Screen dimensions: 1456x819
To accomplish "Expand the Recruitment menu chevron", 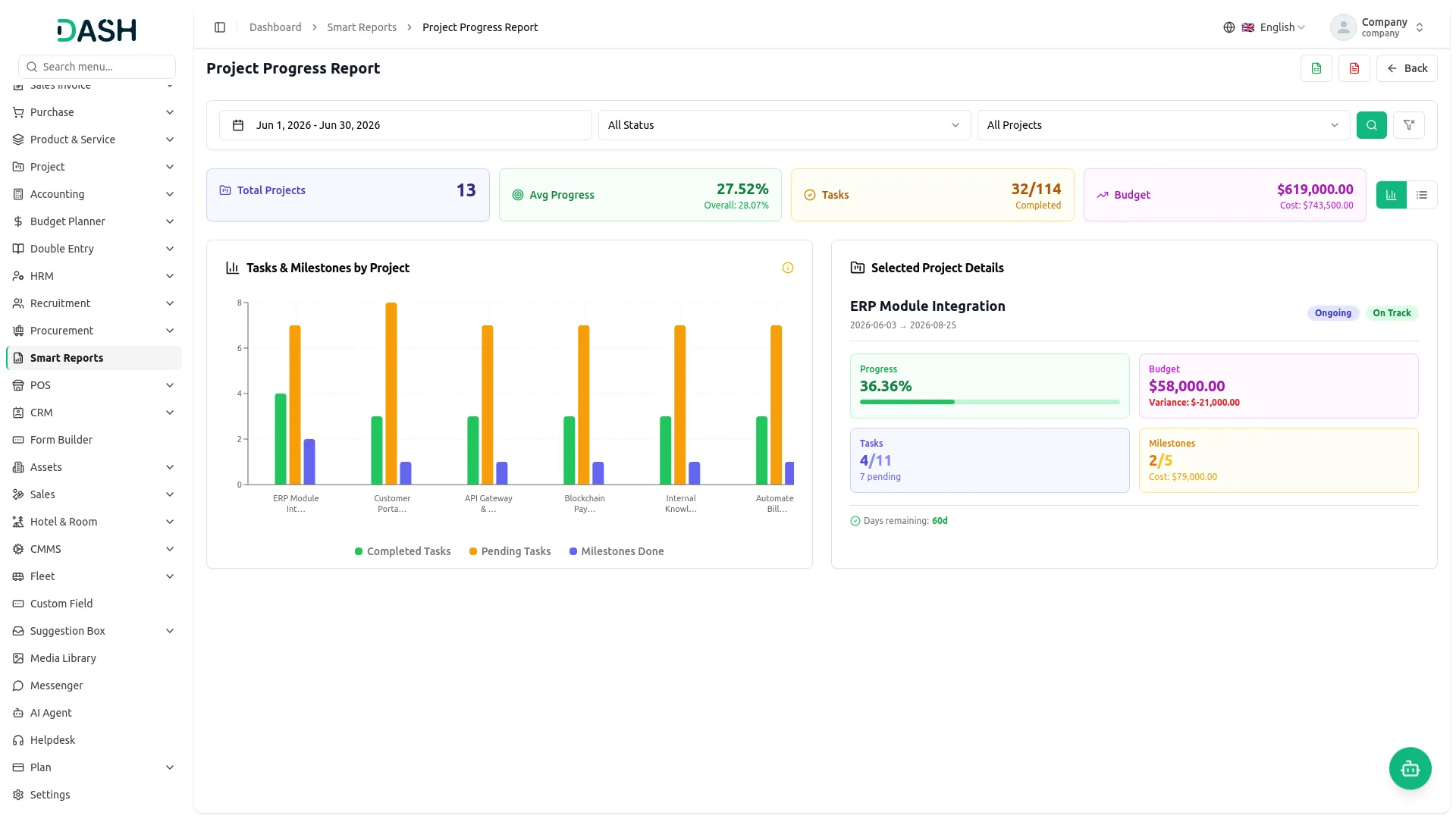I will coord(170,303).
